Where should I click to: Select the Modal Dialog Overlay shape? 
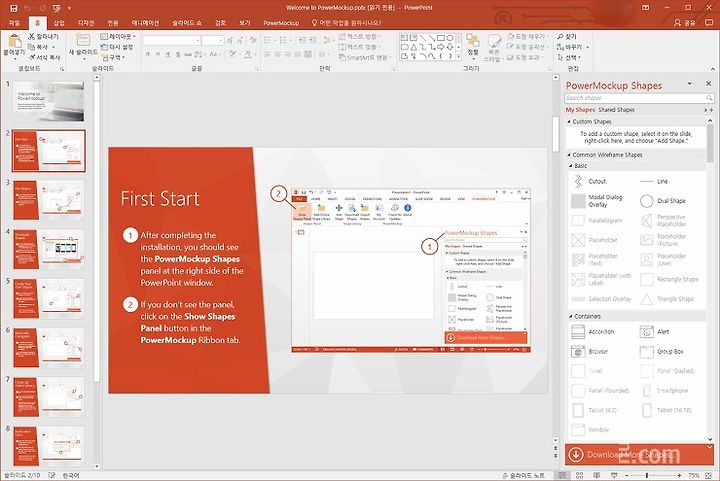coord(597,201)
